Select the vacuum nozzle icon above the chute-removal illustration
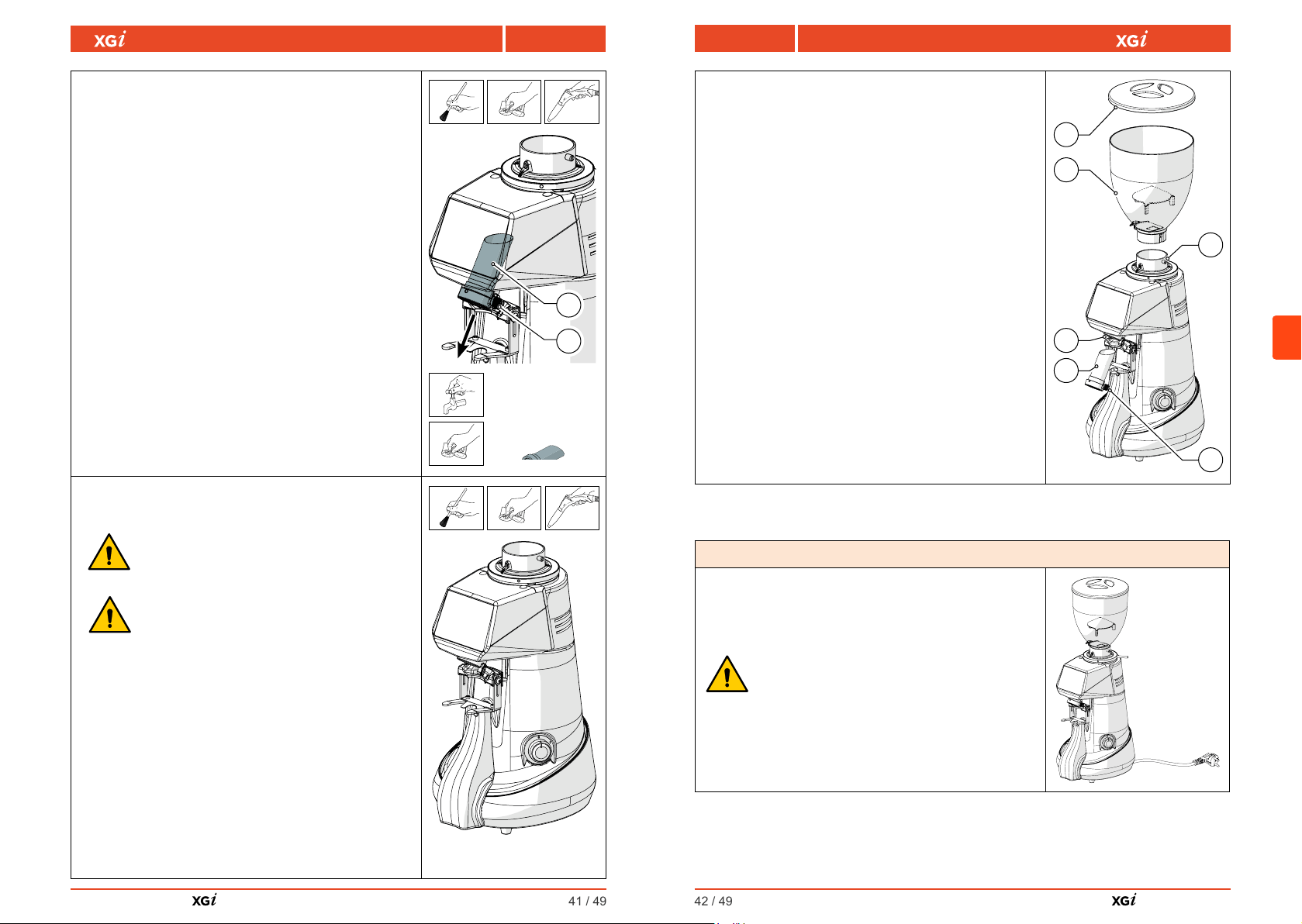The height and width of the screenshot is (924, 1302). click(x=572, y=102)
